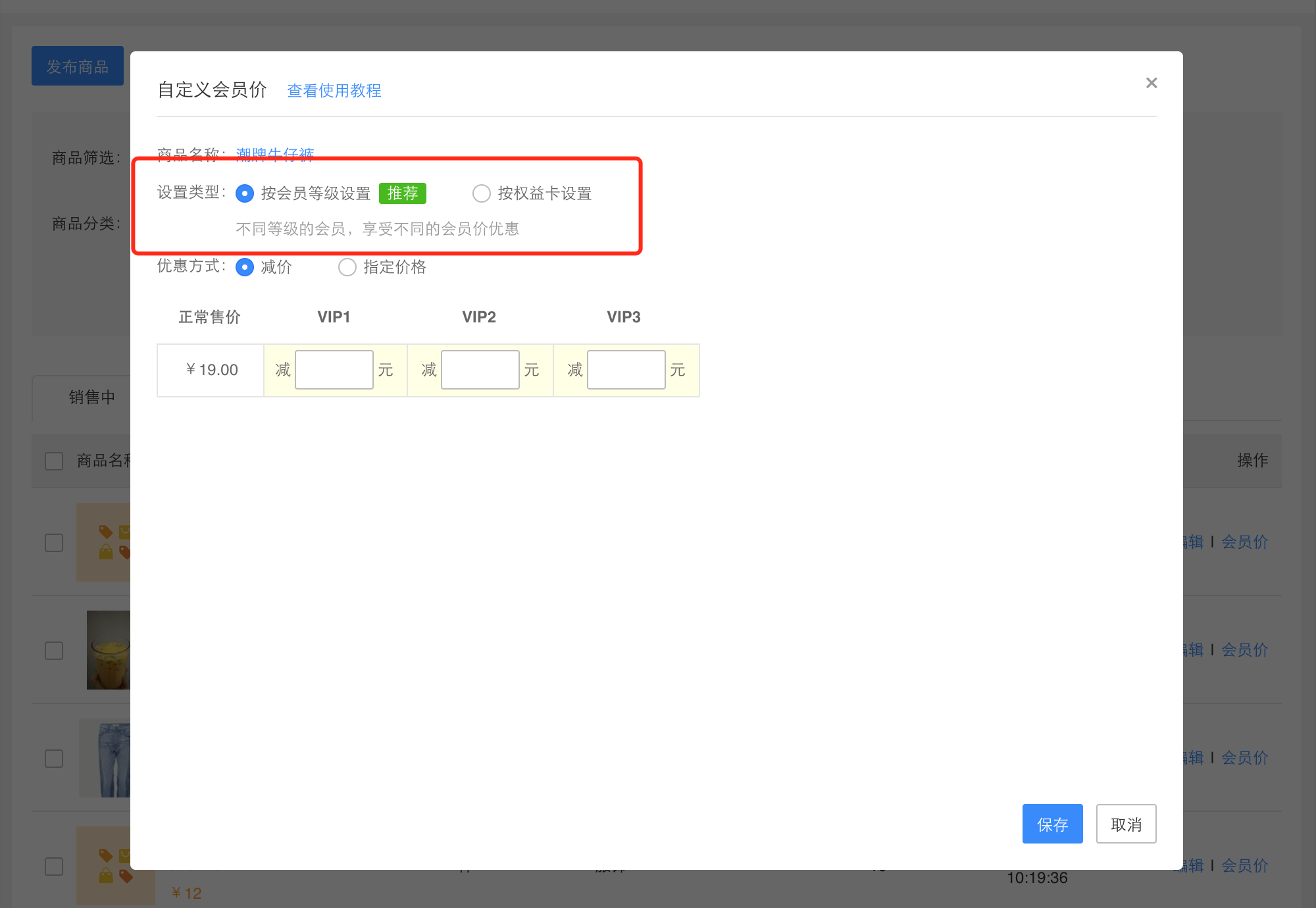This screenshot has height=908, width=1316.
Task: Open 会员价 for the first product row
Action: click(1245, 542)
